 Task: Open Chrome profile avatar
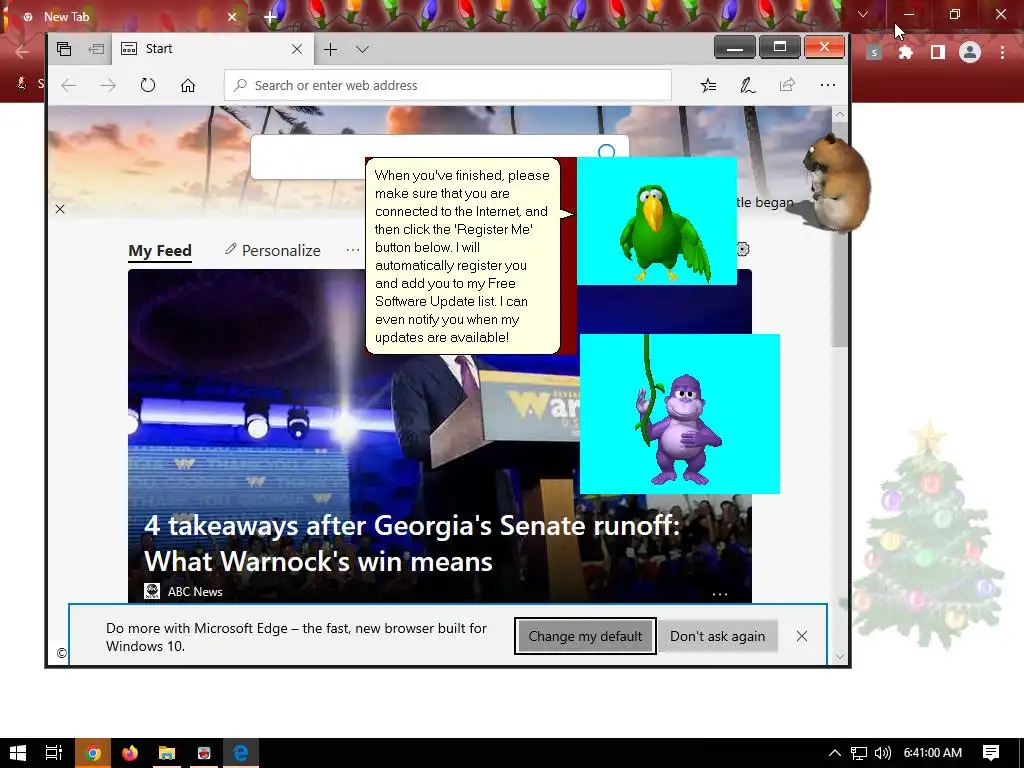tap(970, 52)
